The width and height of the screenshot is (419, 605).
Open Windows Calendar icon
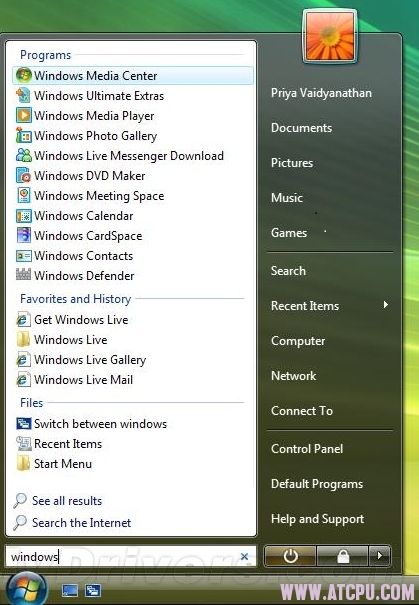24,216
